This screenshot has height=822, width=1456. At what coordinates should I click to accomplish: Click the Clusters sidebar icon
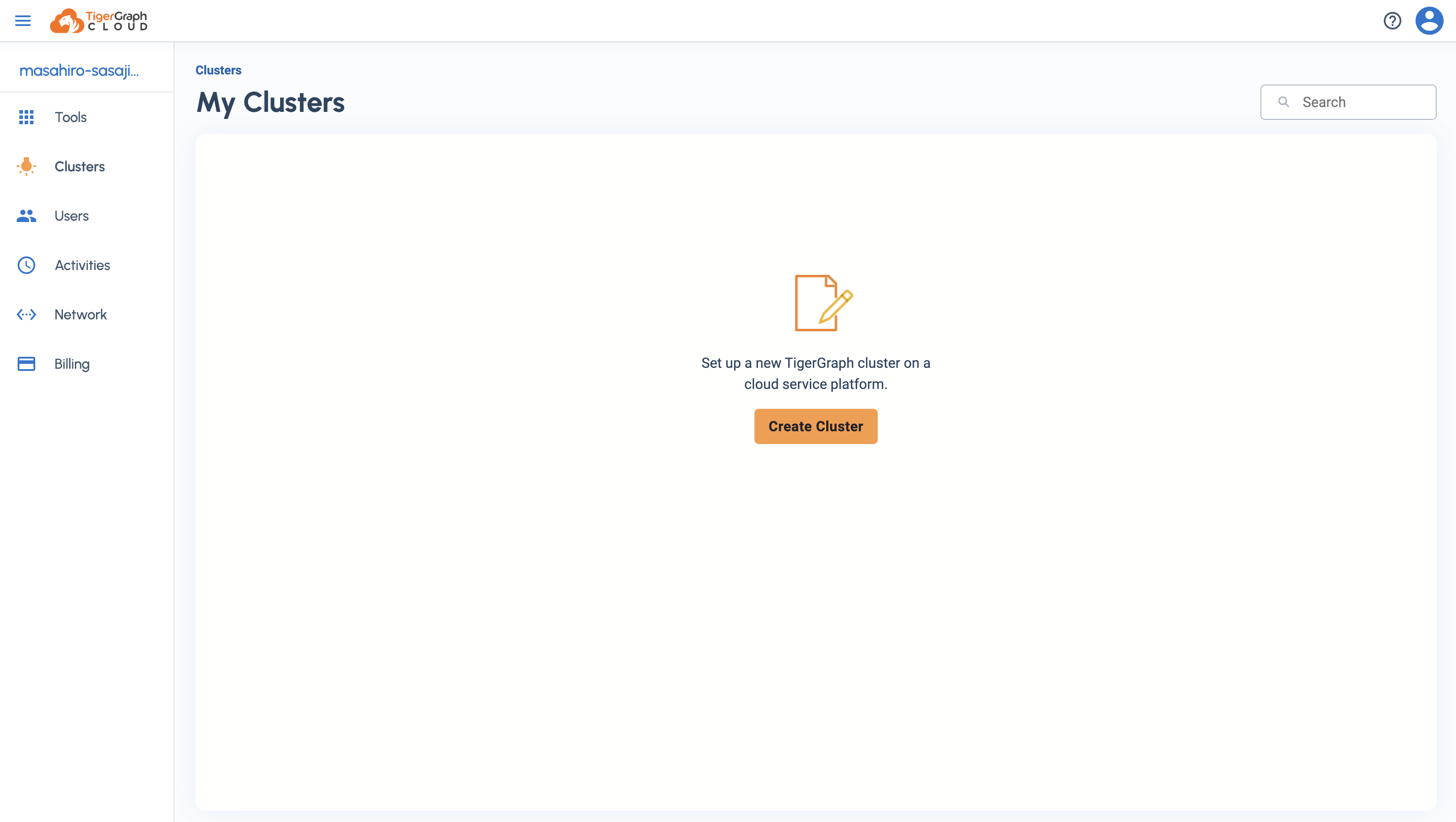pos(26,166)
